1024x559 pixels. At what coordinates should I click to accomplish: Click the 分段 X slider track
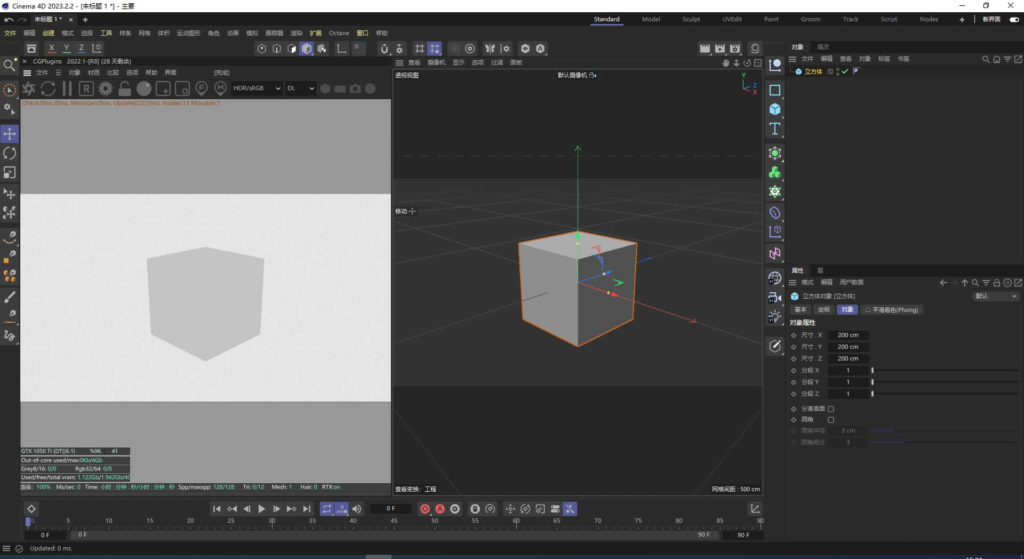[945, 370]
